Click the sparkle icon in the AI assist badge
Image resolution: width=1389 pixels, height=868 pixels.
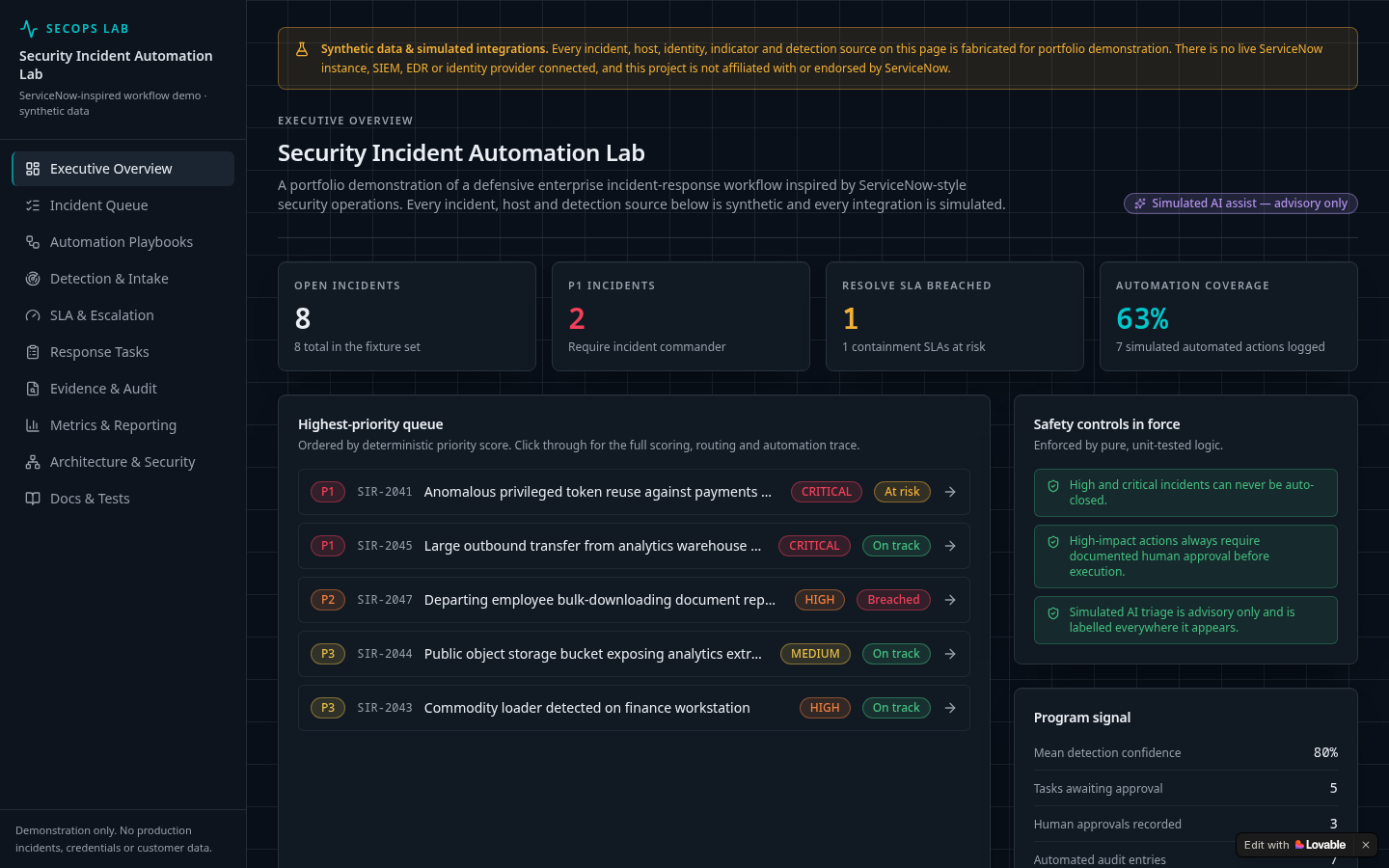point(1140,203)
